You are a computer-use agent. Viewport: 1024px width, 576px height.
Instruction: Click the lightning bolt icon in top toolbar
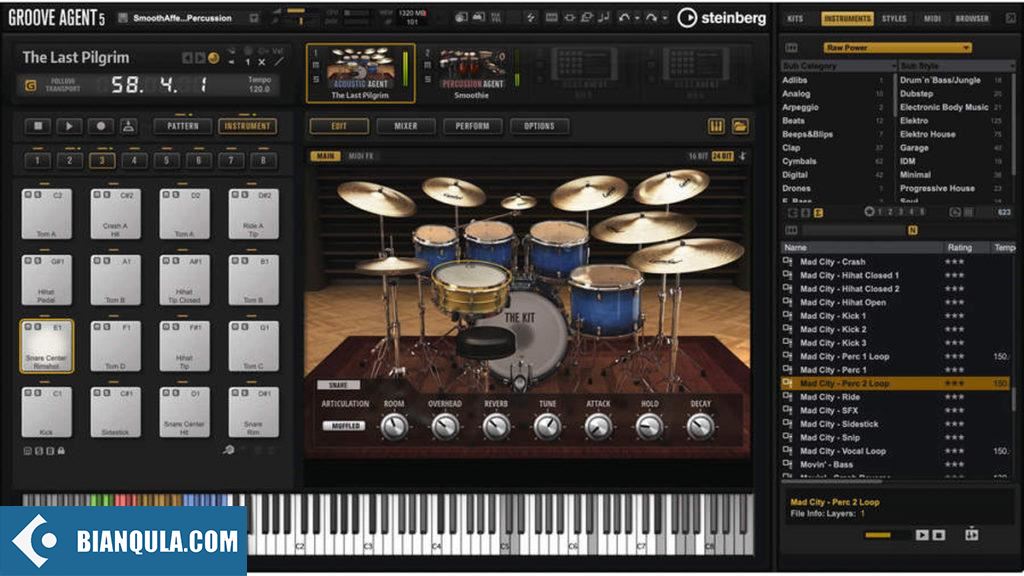click(x=530, y=18)
